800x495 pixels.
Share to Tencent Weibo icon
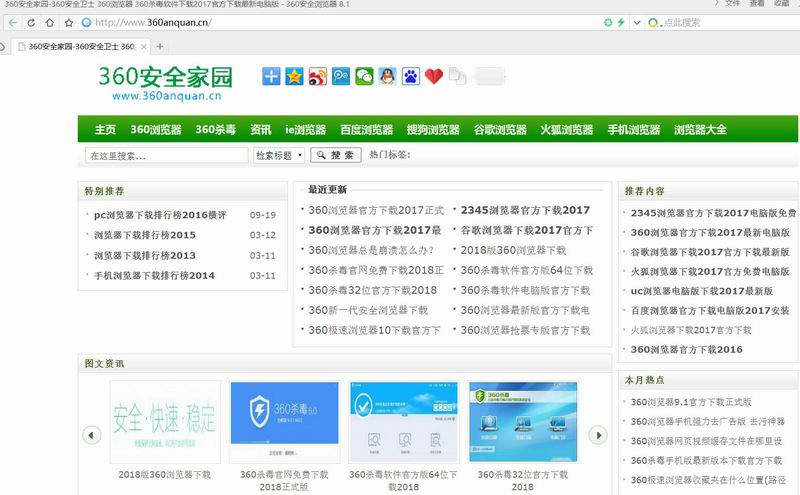(x=341, y=77)
